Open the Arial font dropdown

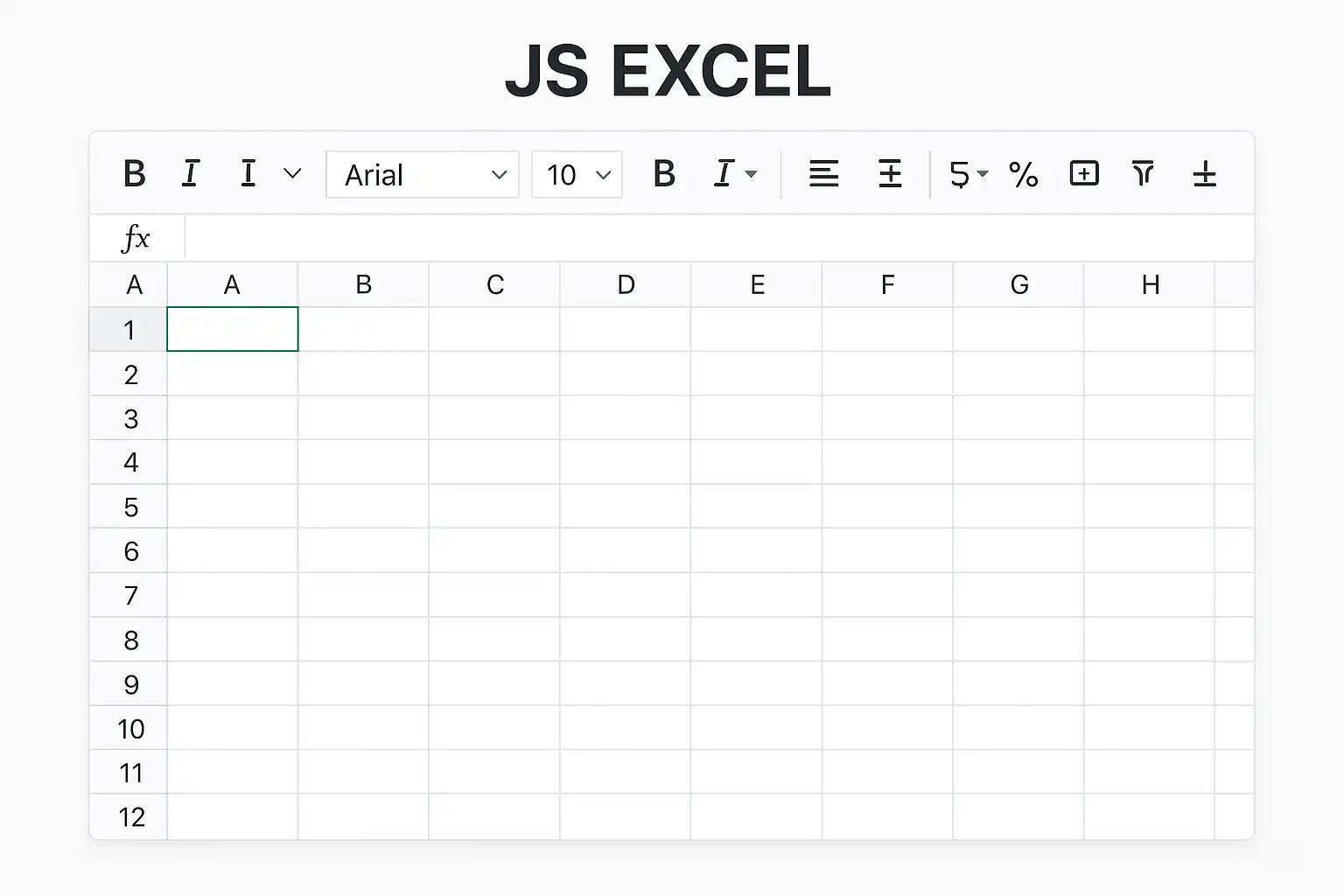(x=423, y=174)
